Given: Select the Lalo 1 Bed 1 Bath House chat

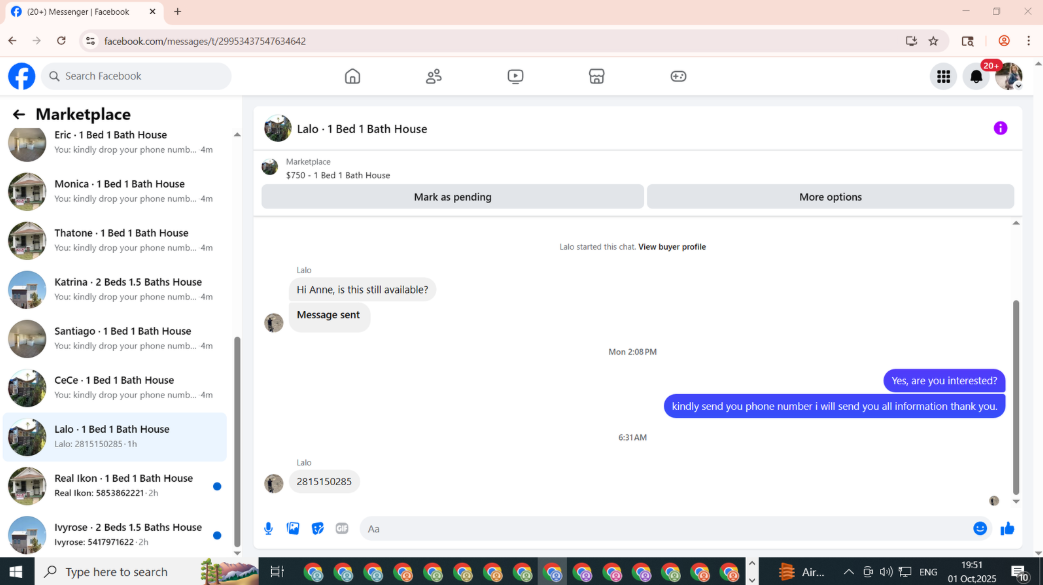Looking at the screenshot, I should [x=114, y=437].
